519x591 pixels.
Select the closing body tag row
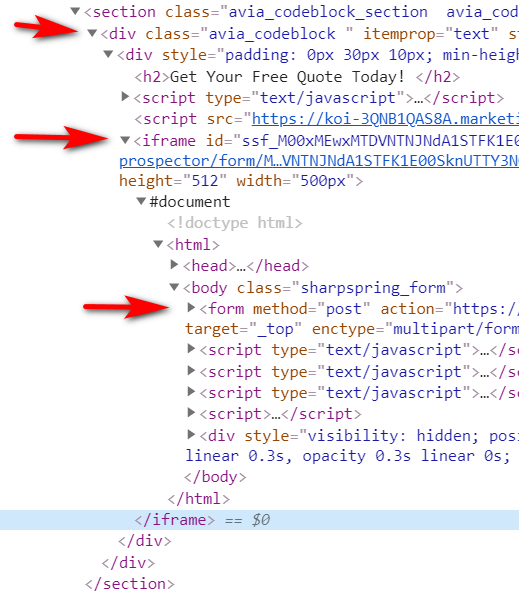tap(215, 477)
